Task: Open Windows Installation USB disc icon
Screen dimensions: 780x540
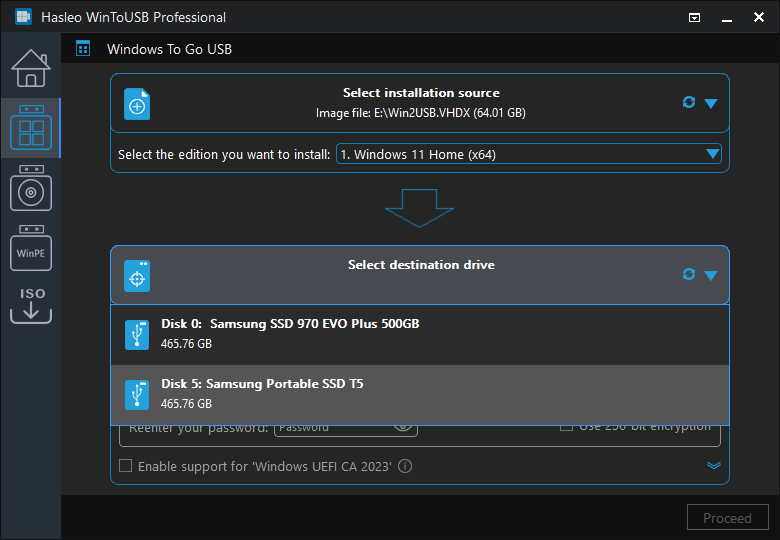Action: (x=30, y=188)
